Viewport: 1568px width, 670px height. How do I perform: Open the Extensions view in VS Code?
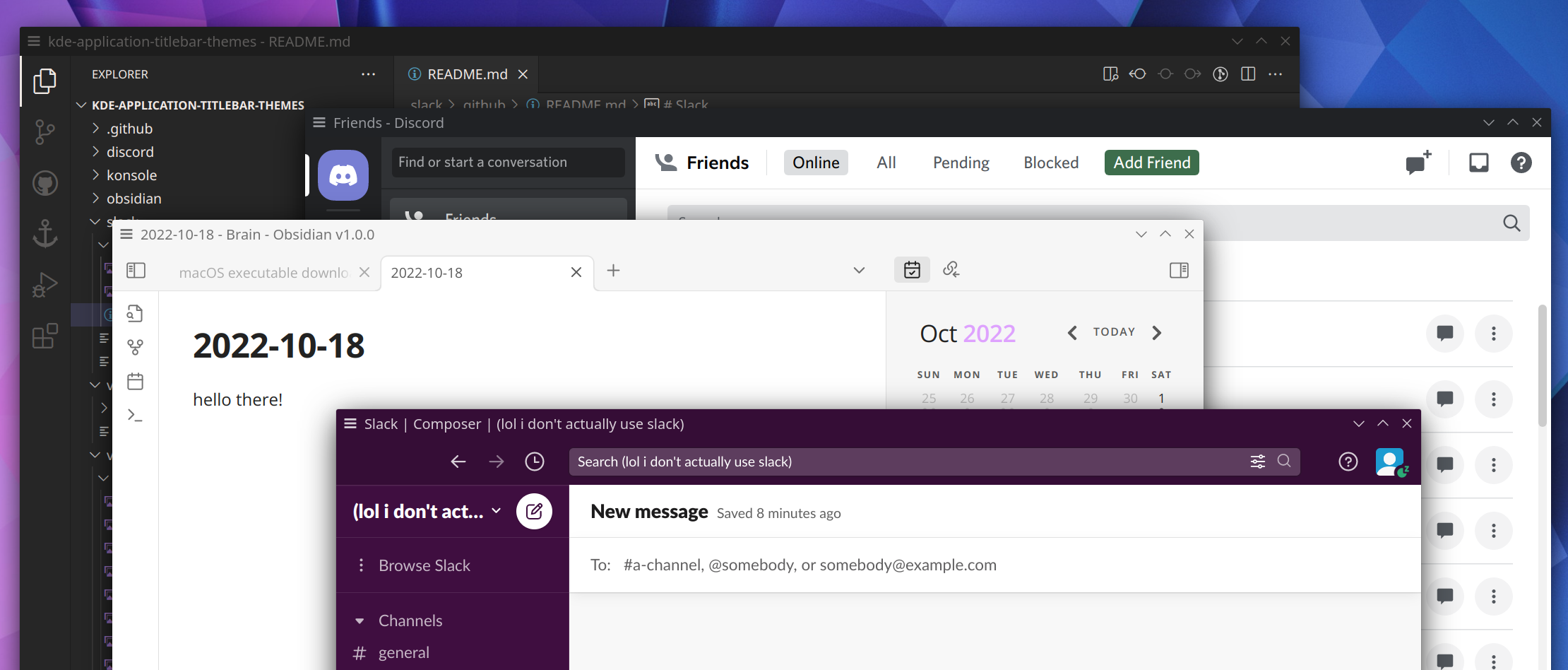(45, 336)
